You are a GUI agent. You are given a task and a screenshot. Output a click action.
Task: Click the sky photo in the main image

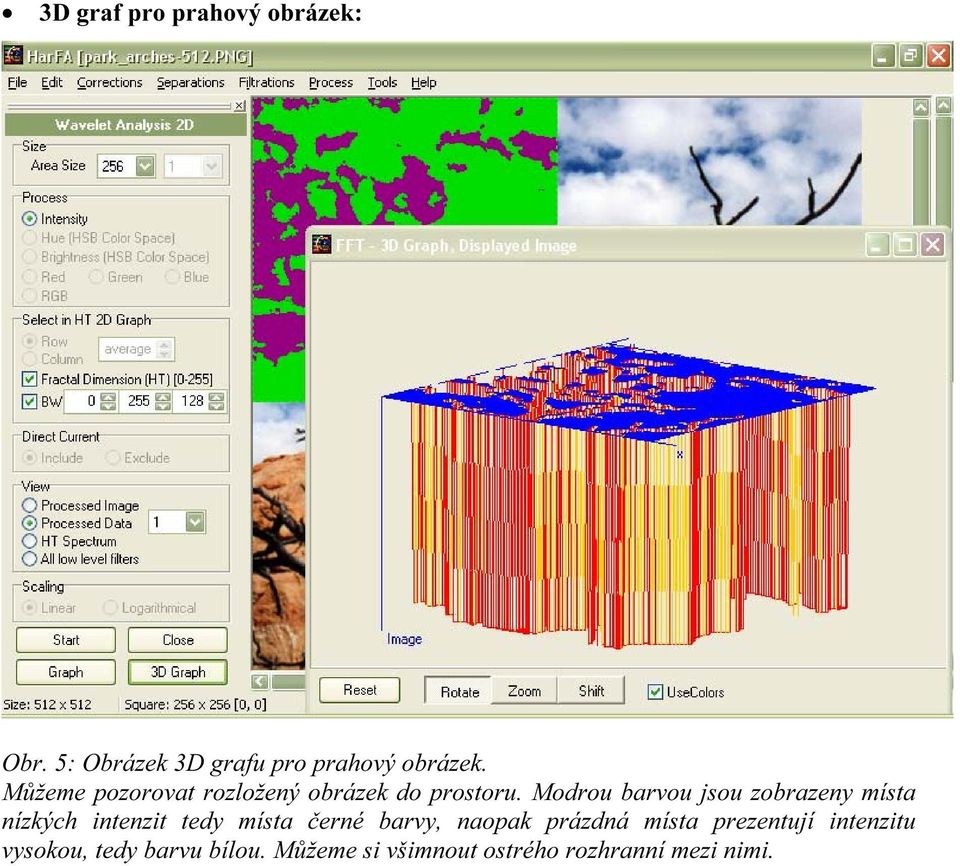(x=709, y=162)
